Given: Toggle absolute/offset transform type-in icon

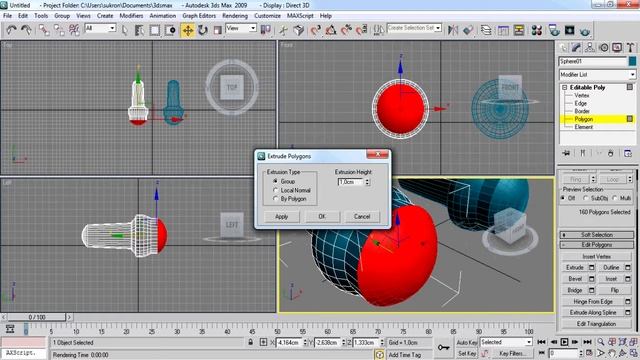Looking at the screenshot, I should click(263, 342).
